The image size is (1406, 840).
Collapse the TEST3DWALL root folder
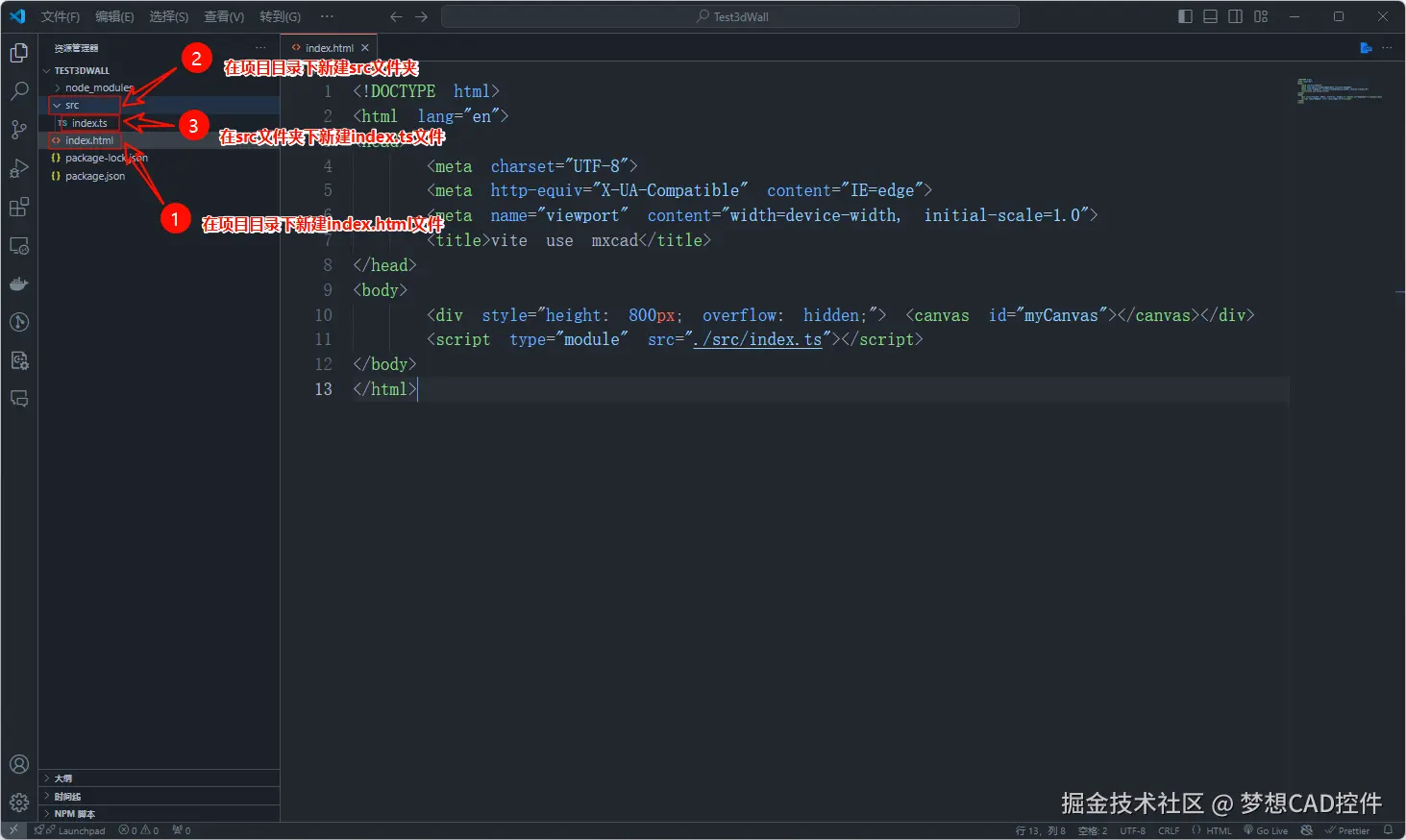pyautogui.click(x=159, y=70)
